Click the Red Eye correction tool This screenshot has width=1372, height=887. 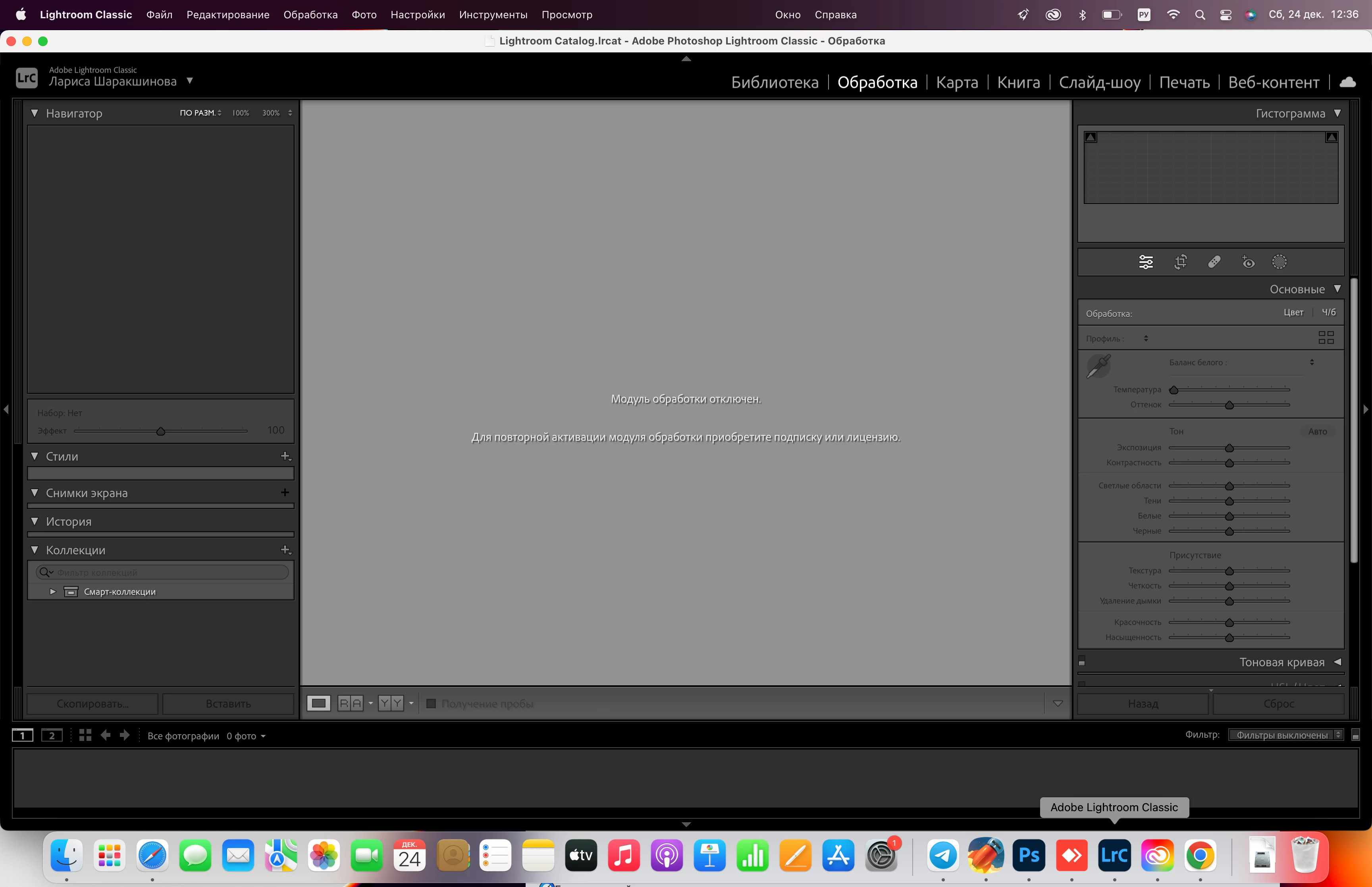[x=1248, y=262]
